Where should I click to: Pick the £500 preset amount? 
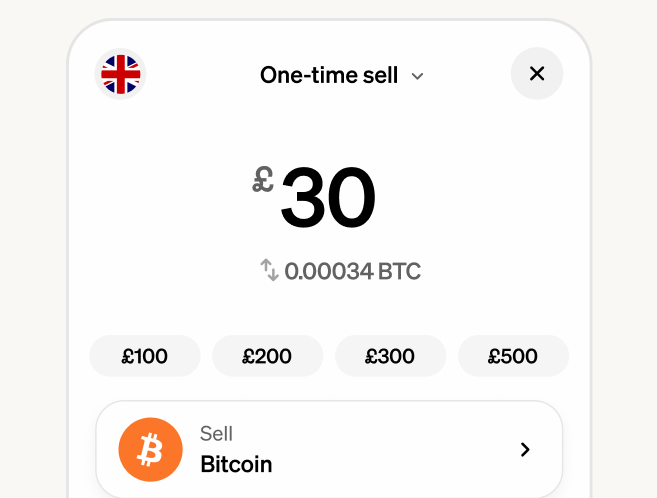coord(513,356)
